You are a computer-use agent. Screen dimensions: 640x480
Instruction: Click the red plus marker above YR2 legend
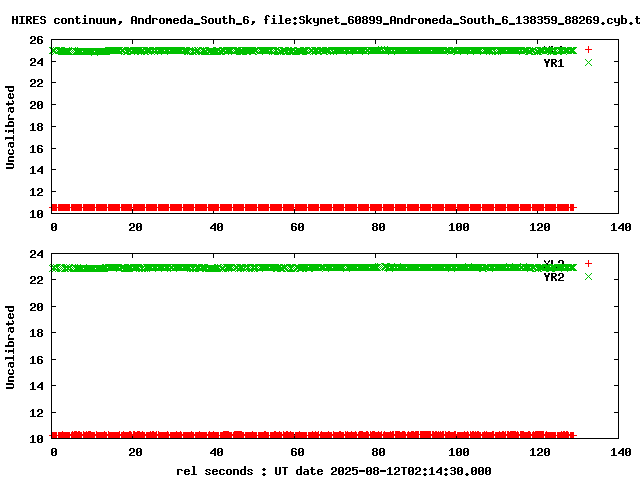(588, 264)
